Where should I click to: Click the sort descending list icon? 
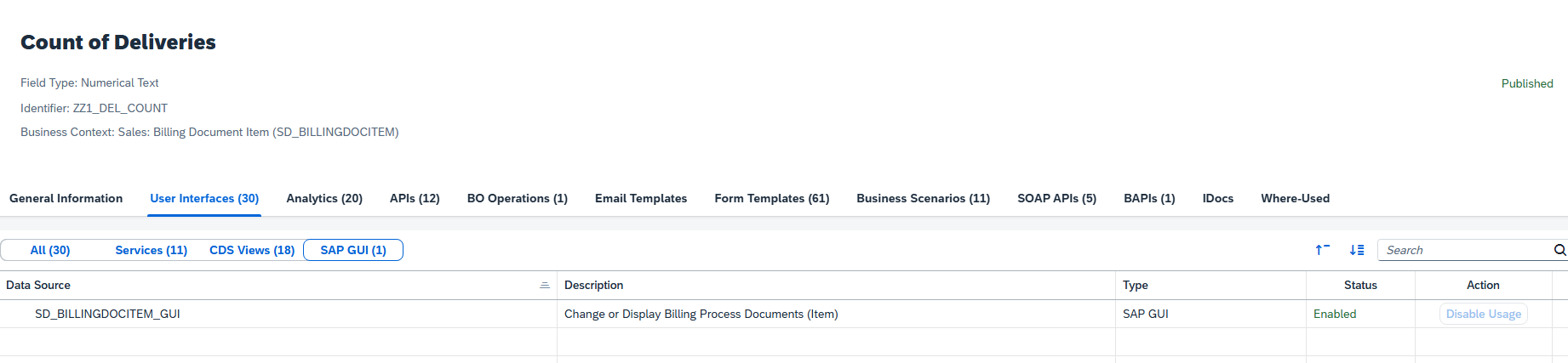[x=1357, y=250]
